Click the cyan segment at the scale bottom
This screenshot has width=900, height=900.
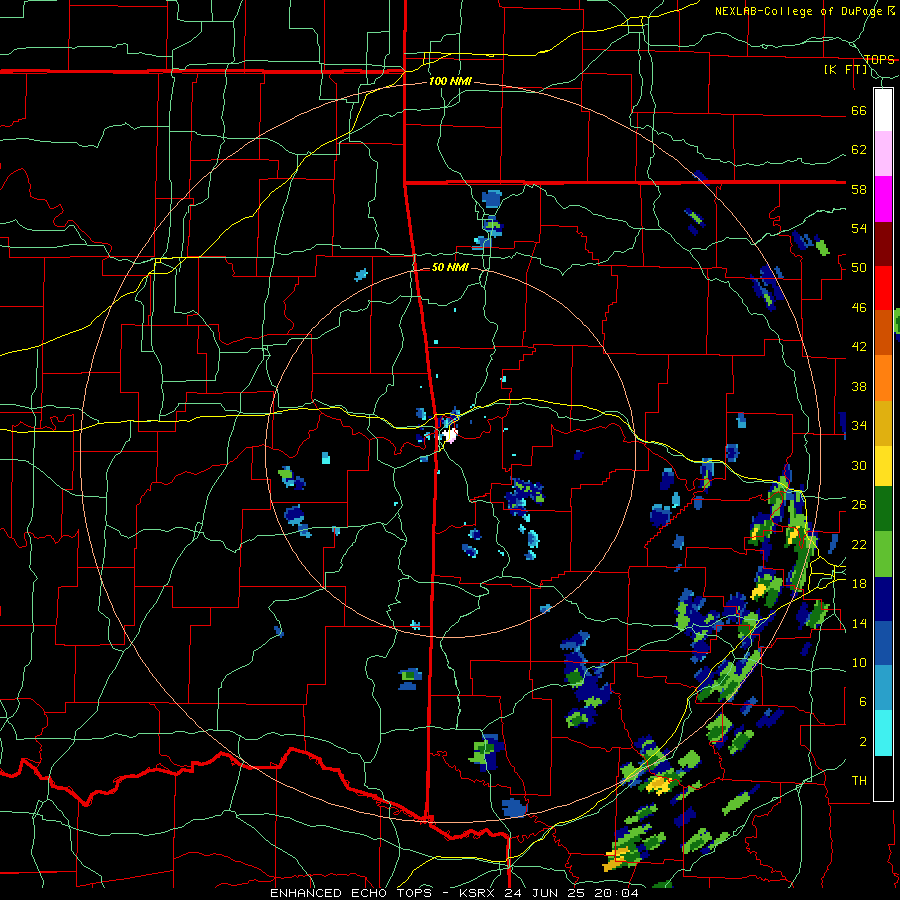(x=883, y=733)
